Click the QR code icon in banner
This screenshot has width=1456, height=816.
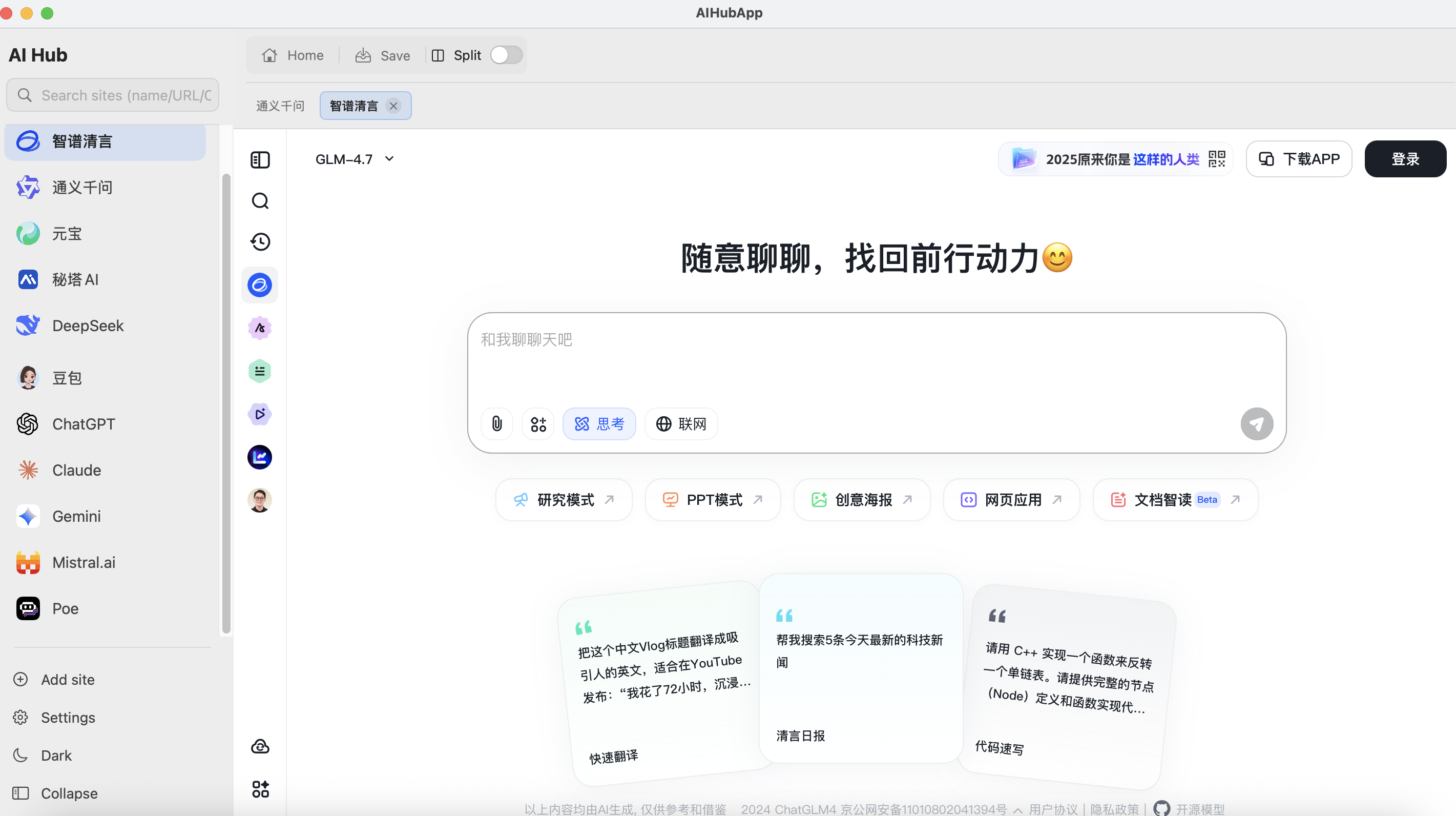coord(1216,159)
